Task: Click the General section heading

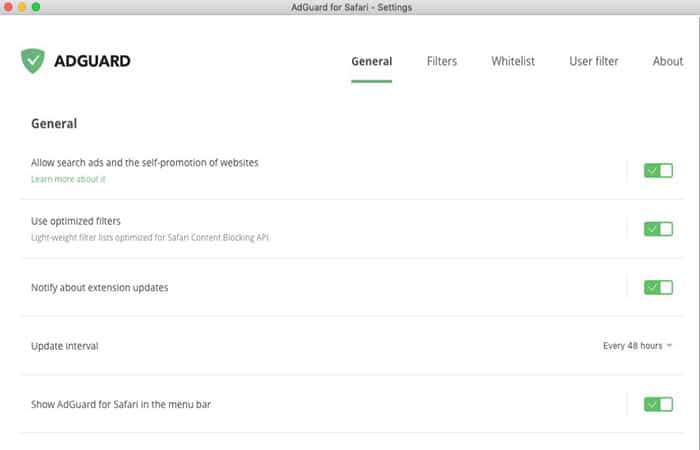Action: click(54, 124)
